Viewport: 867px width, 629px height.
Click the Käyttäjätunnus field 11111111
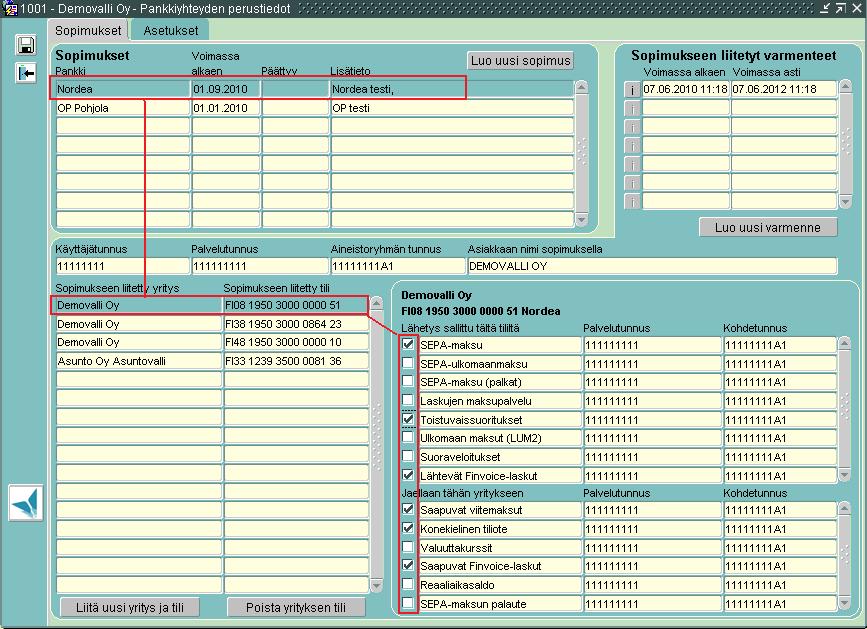click(x=122, y=266)
